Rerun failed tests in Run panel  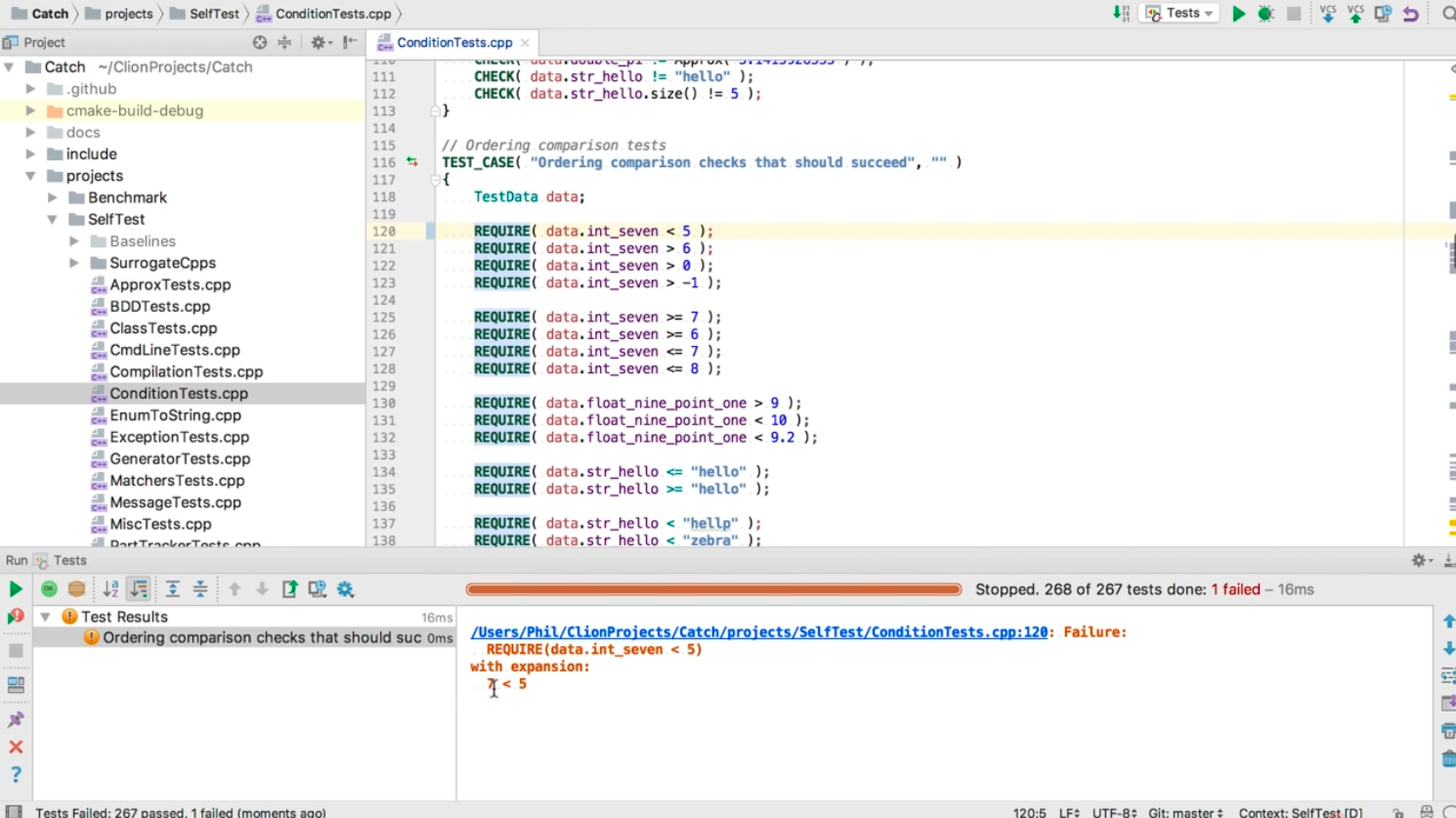pos(16,617)
